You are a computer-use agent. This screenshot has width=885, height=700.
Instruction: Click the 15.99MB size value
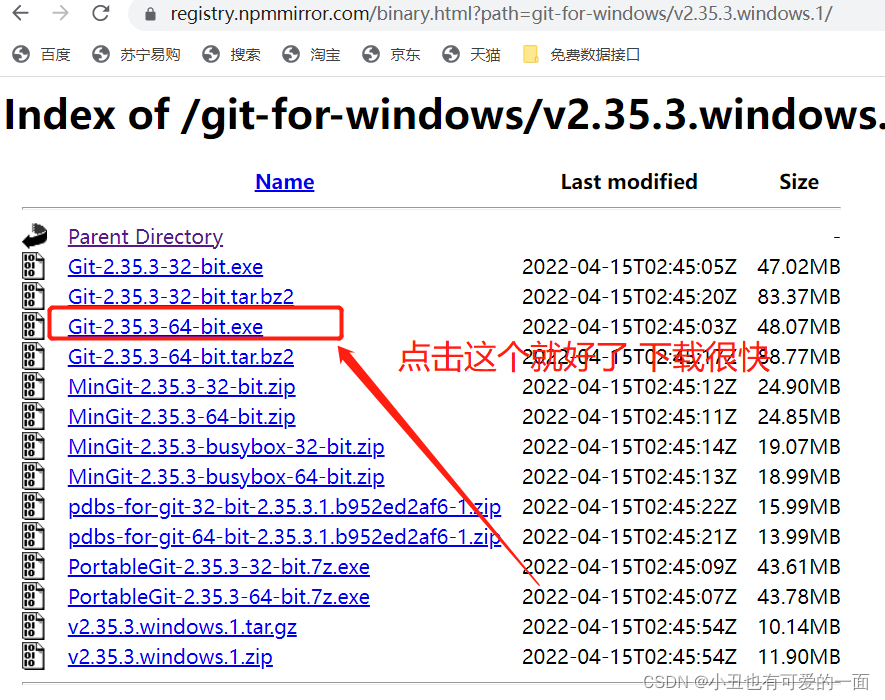[799, 506]
